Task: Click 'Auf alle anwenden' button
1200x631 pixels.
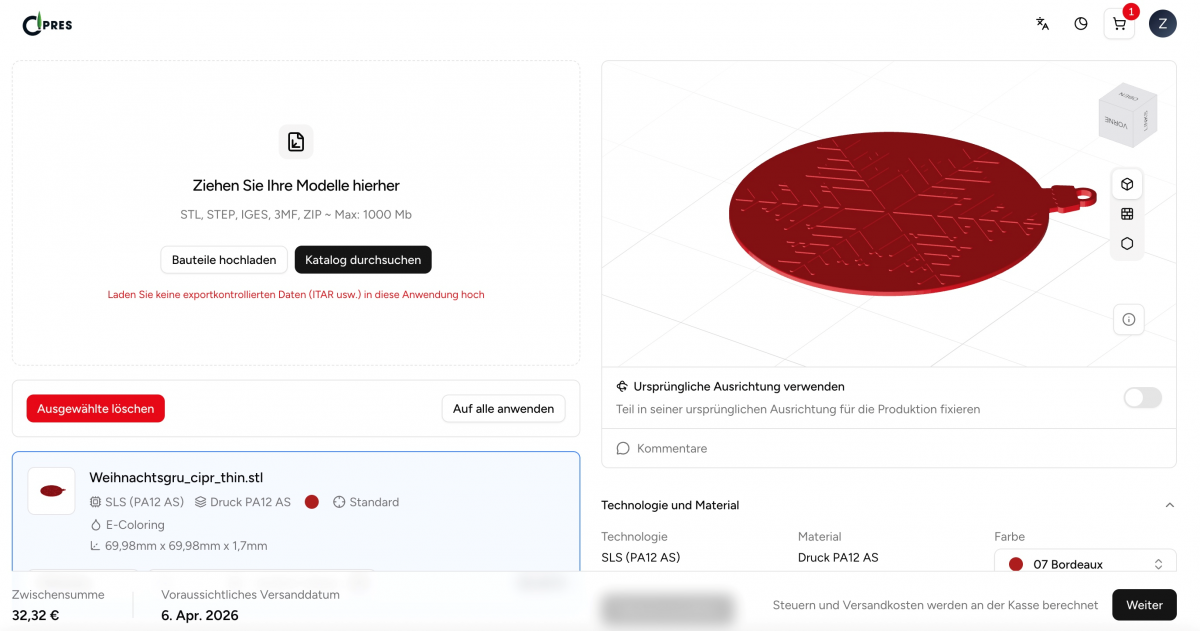Action: [x=503, y=408]
